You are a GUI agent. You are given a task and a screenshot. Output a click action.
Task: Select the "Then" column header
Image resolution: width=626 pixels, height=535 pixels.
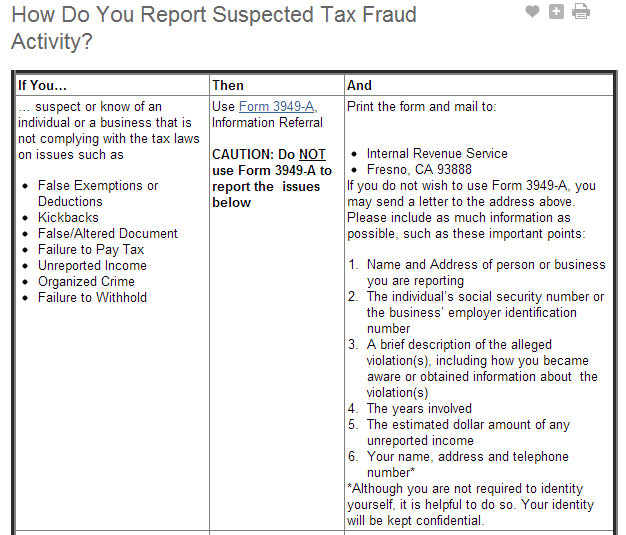228,85
